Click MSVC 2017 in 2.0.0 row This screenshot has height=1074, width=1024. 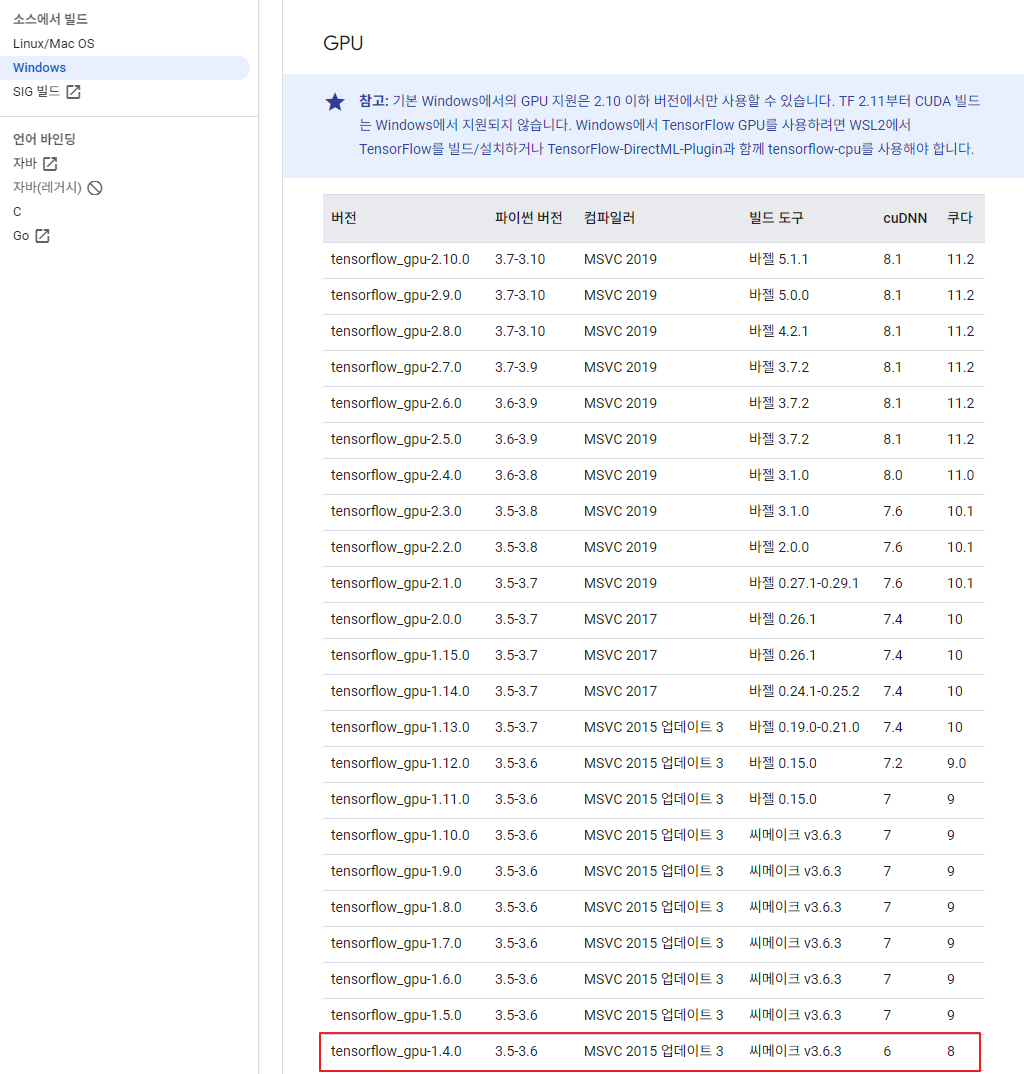[621, 619]
